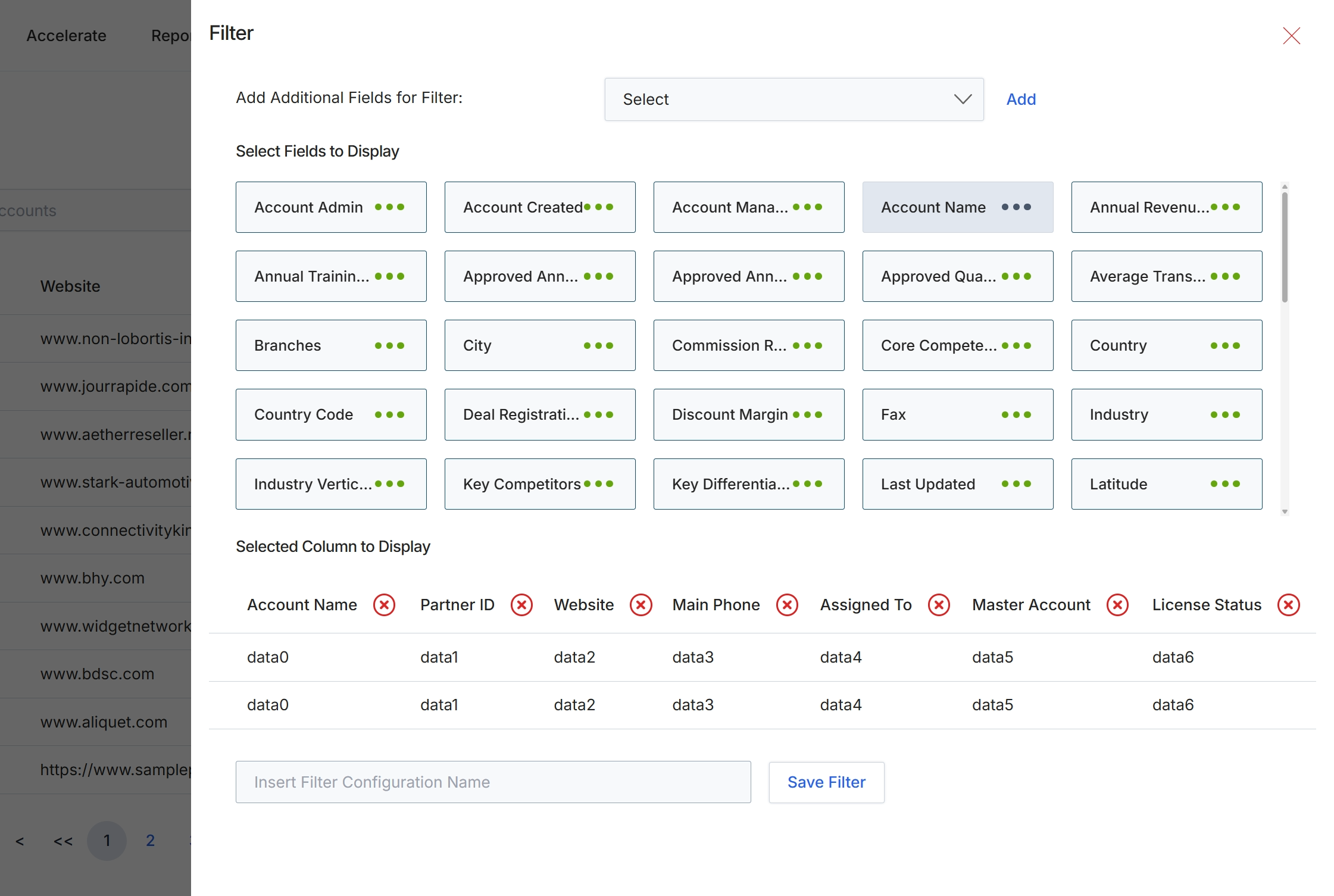
Task: Click the three dots on Discount Margin
Action: (x=808, y=415)
